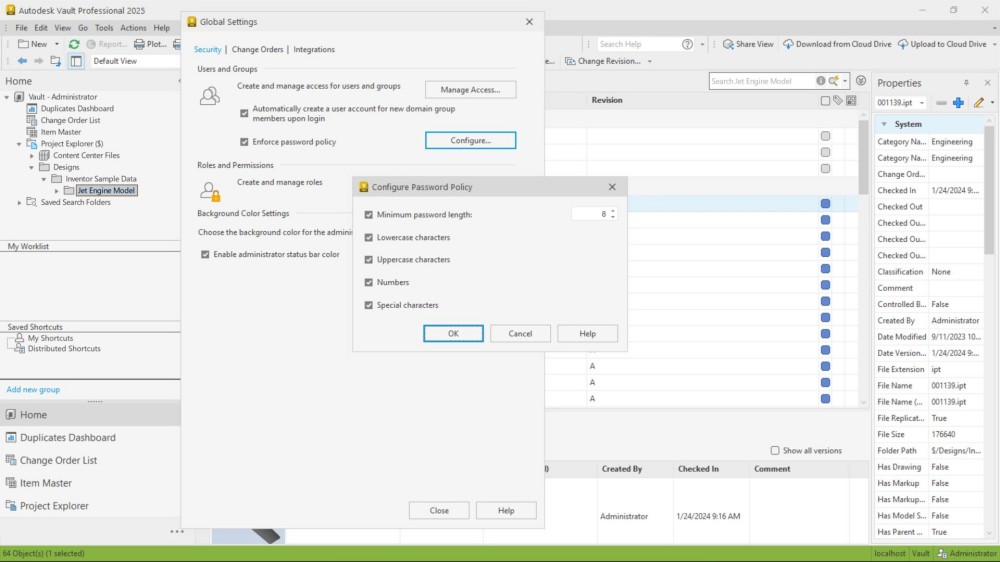Open the Tools menu

(x=104, y=28)
